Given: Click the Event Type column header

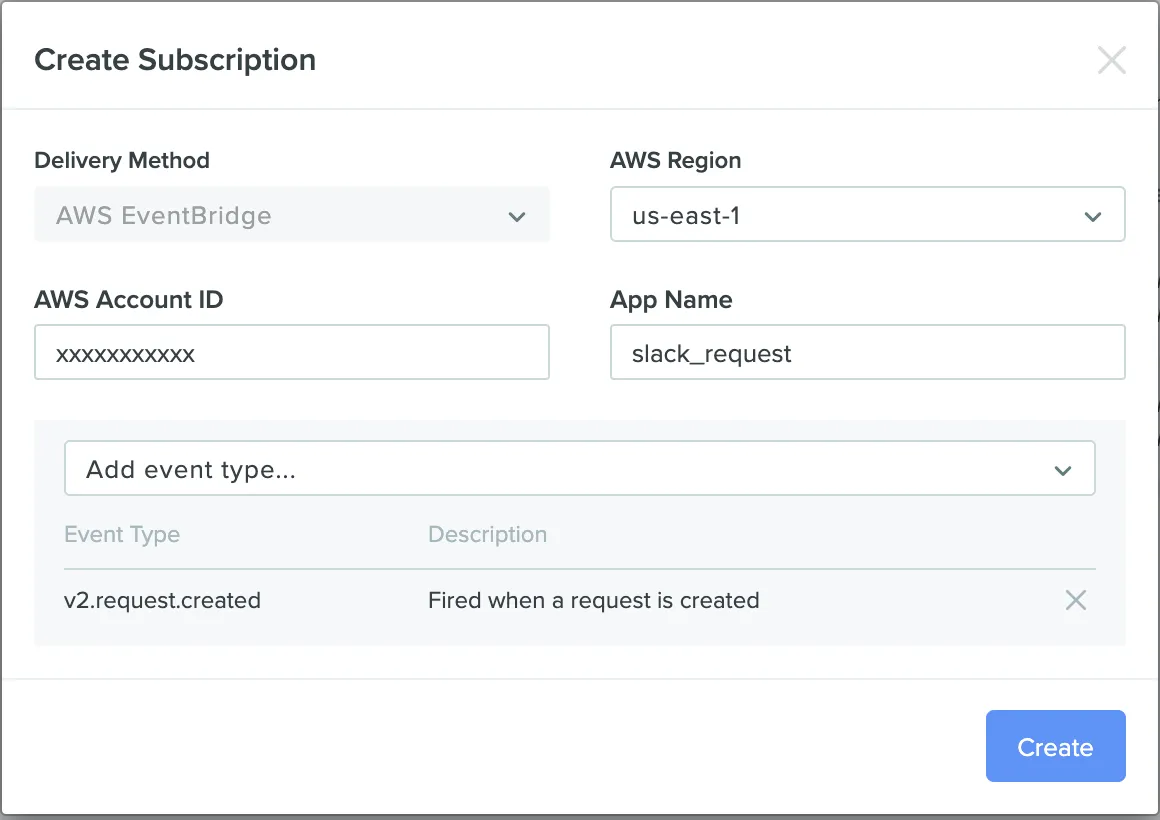Looking at the screenshot, I should coord(122,534).
